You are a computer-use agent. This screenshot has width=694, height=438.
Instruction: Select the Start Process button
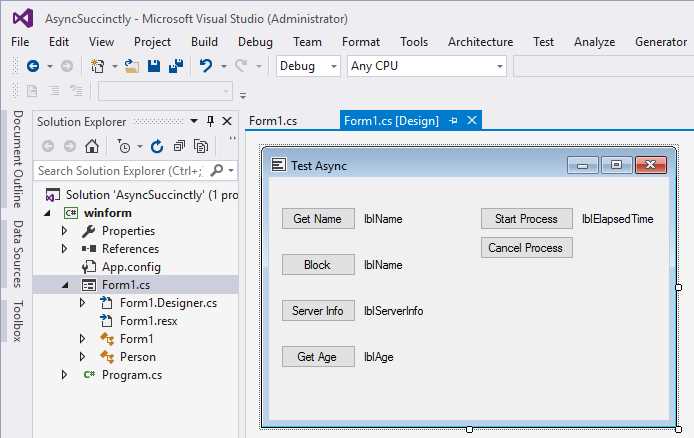pos(527,219)
